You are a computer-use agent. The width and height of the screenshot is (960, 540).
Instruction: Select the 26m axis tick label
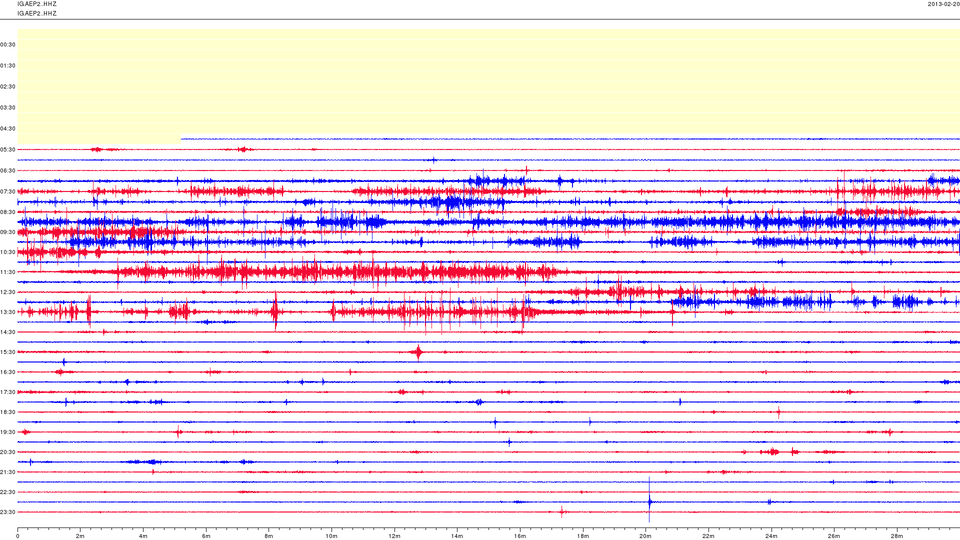(834, 536)
